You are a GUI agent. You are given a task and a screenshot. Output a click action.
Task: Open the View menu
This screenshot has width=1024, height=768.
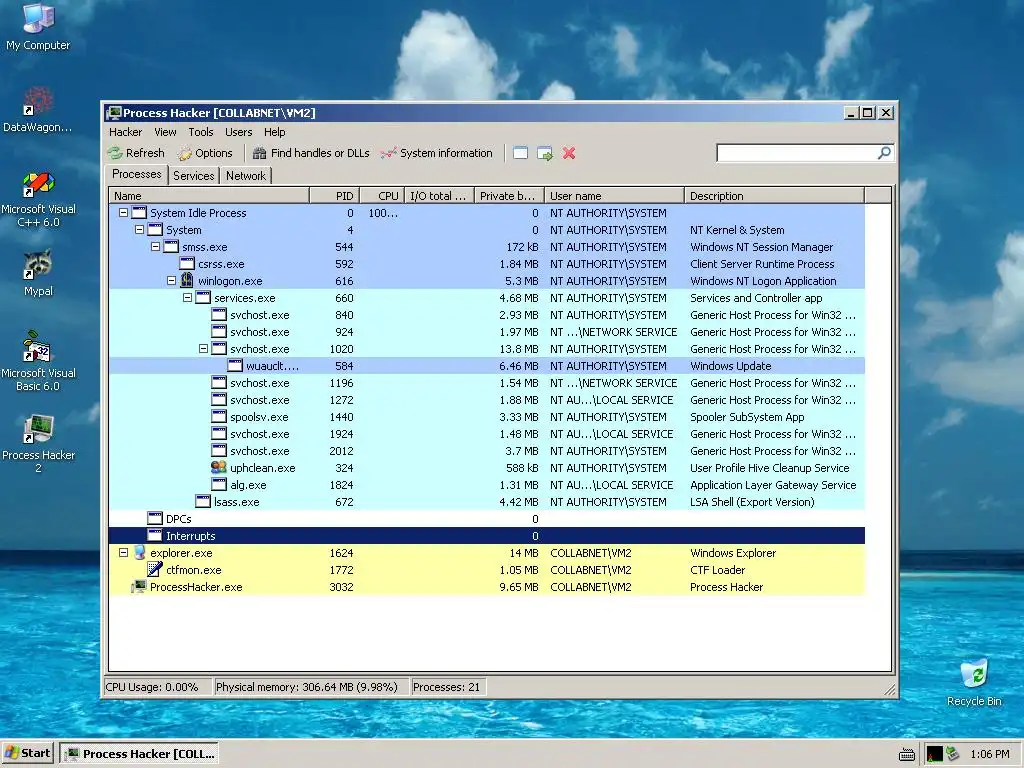pyautogui.click(x=165, y=132)
